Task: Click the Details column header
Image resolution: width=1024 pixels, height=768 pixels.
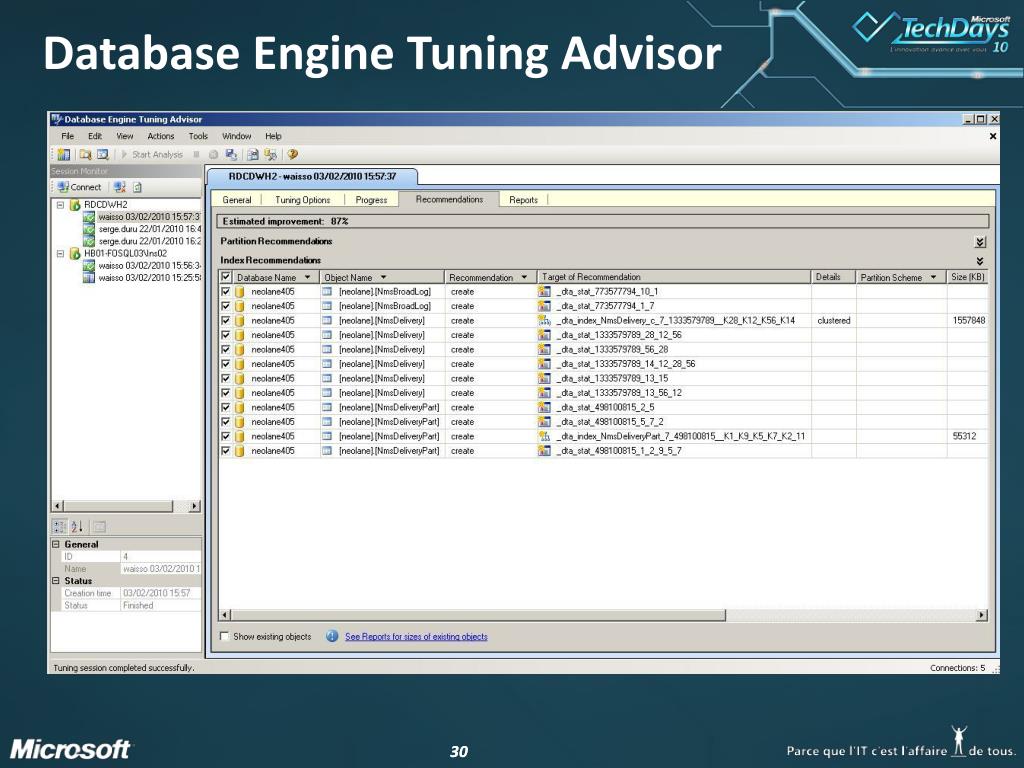Action: (x=833, y=277)
